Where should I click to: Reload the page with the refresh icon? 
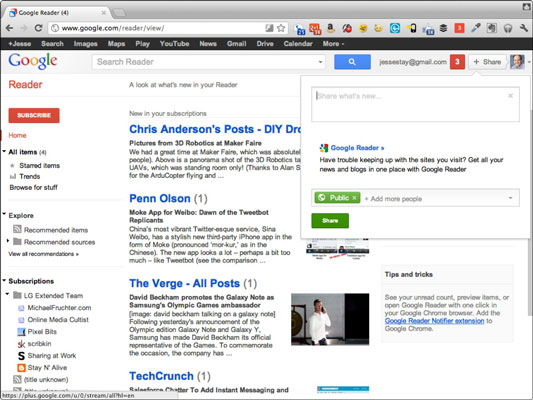coord(38,28)
